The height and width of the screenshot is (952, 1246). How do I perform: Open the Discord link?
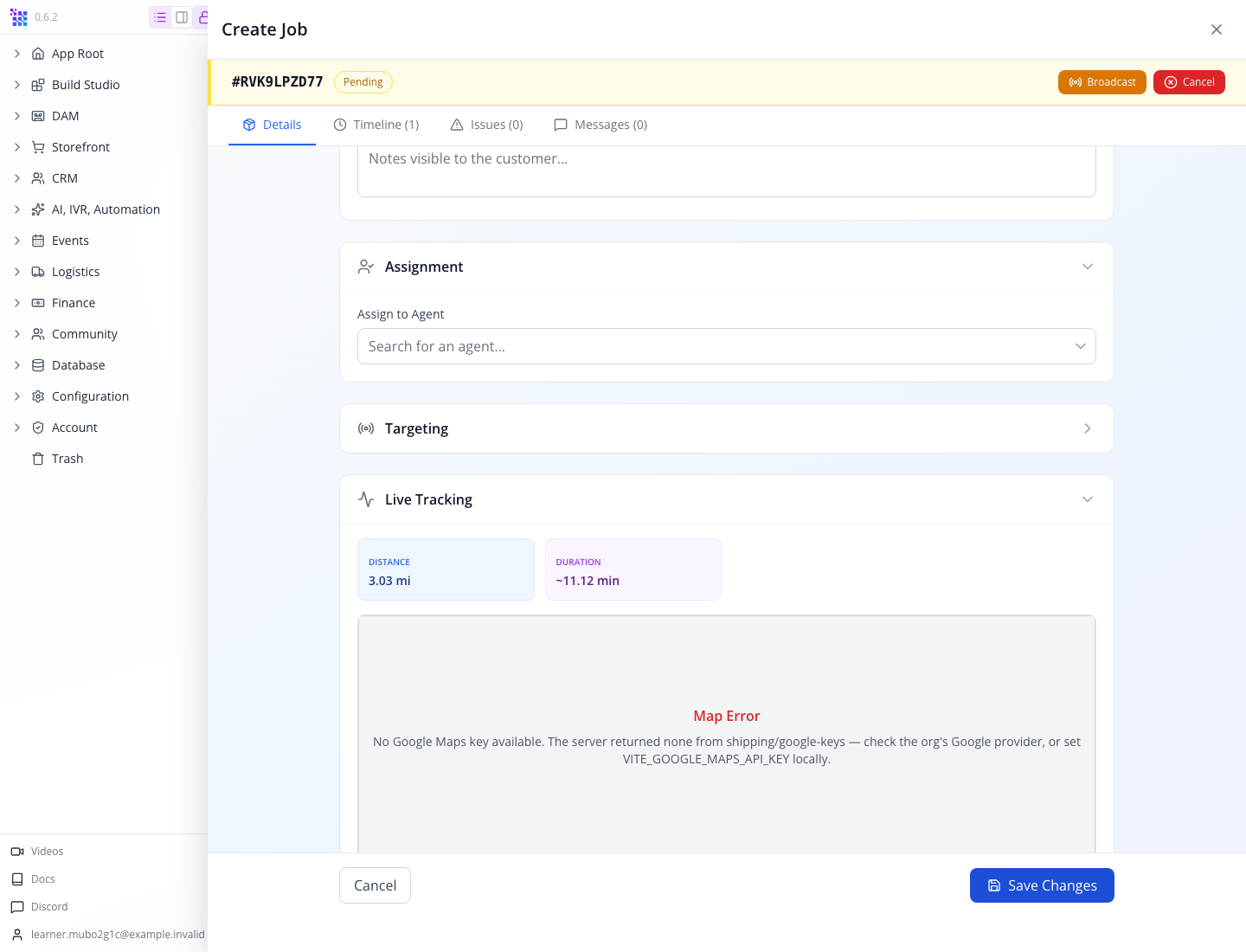coord(39,907)
